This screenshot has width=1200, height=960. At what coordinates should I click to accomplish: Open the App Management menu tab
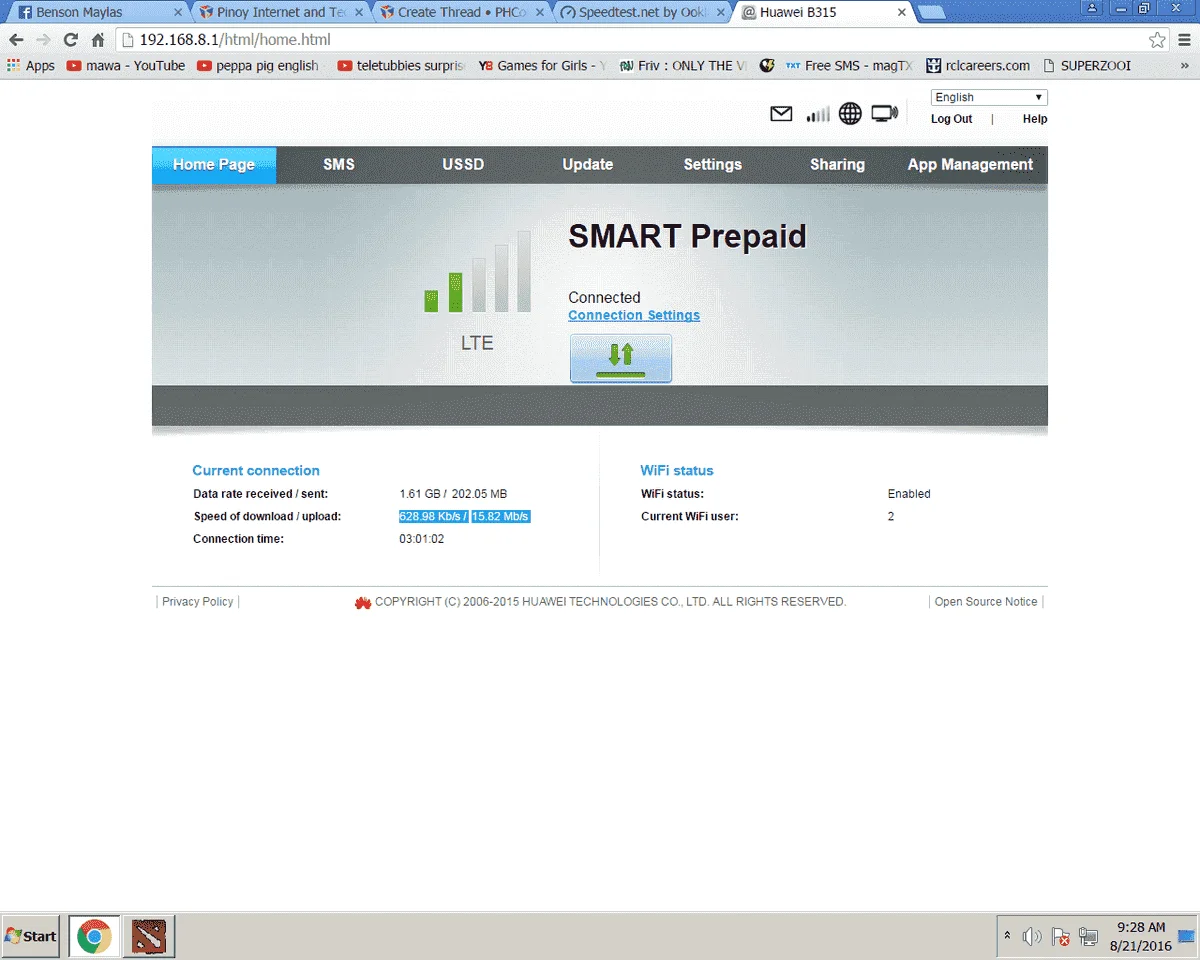tap(970, 165)
